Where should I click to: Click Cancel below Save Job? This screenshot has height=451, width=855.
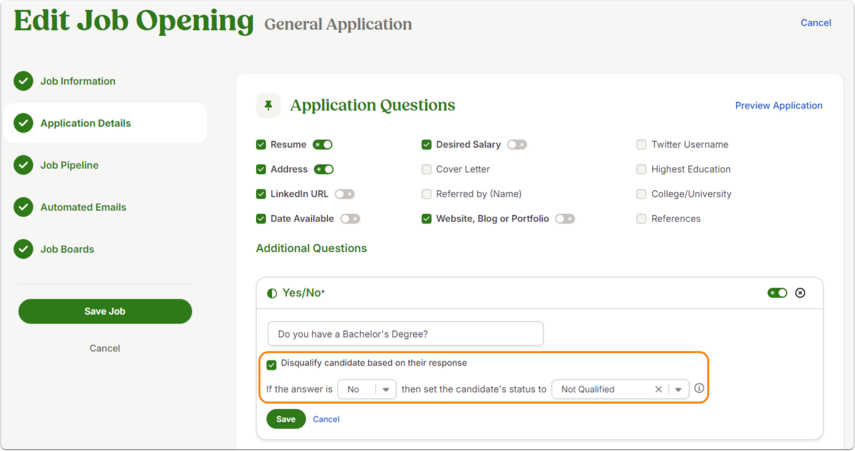[105, 348]
